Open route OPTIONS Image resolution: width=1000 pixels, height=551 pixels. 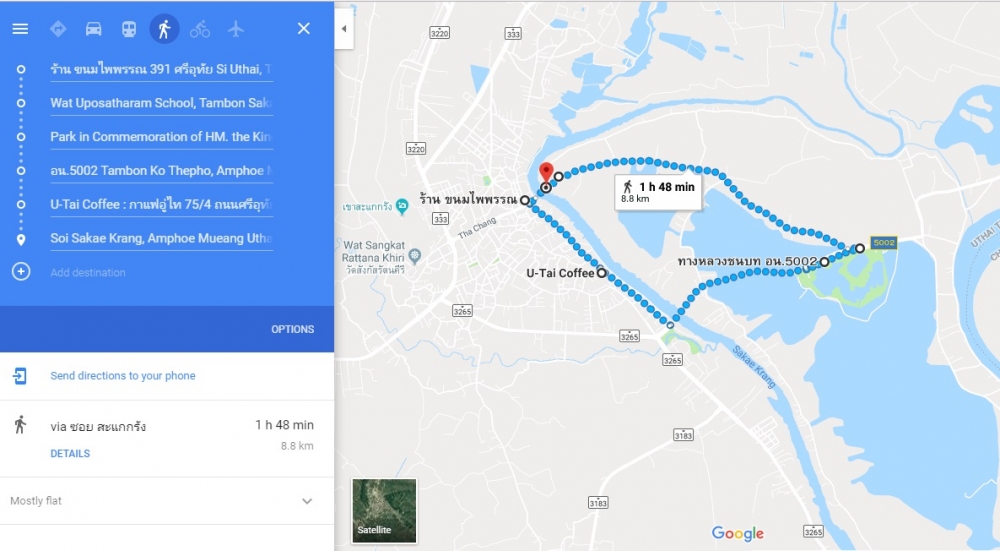(293, 329)
